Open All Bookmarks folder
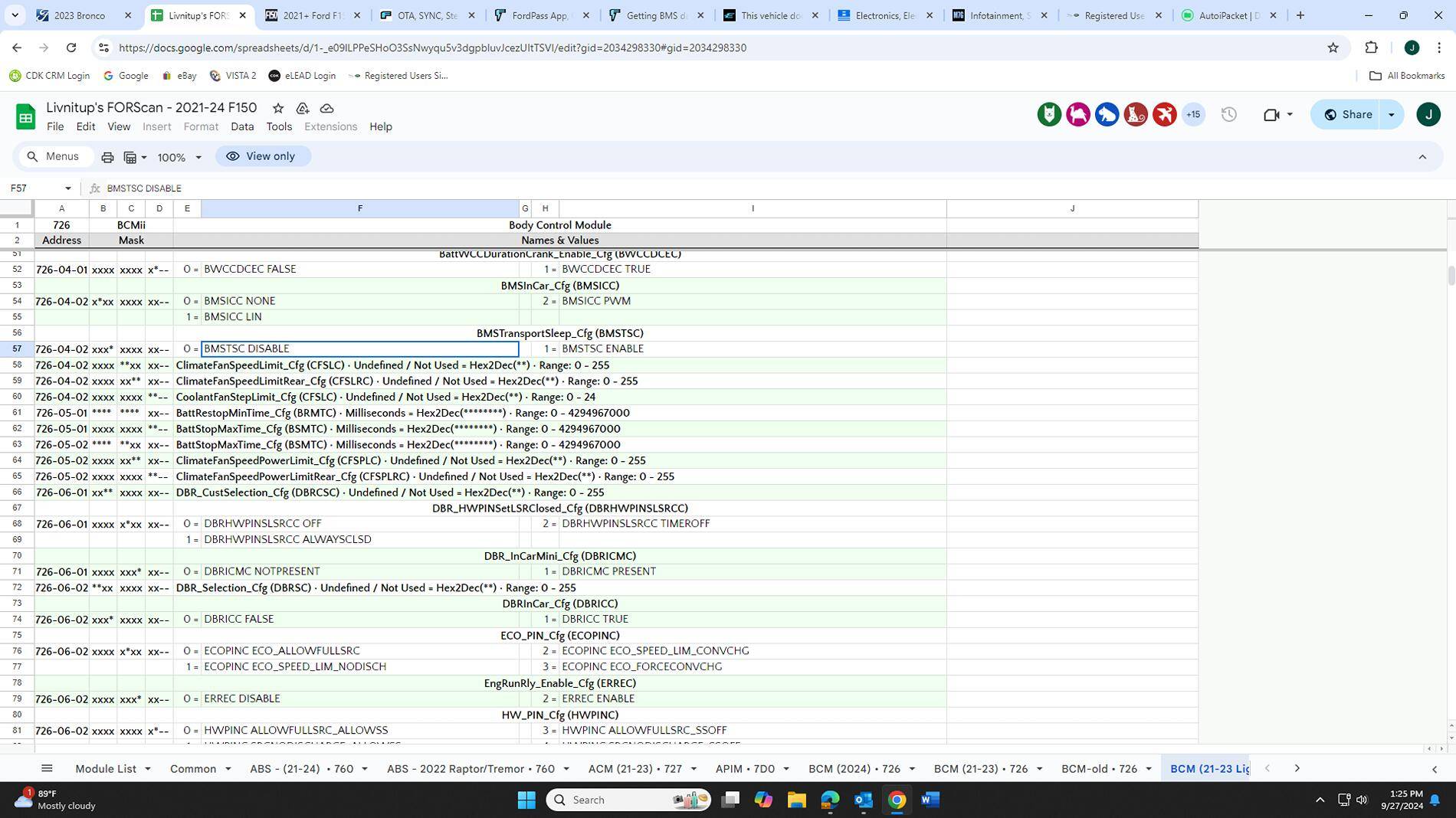1456x818 pixels. coord(1407,76)
